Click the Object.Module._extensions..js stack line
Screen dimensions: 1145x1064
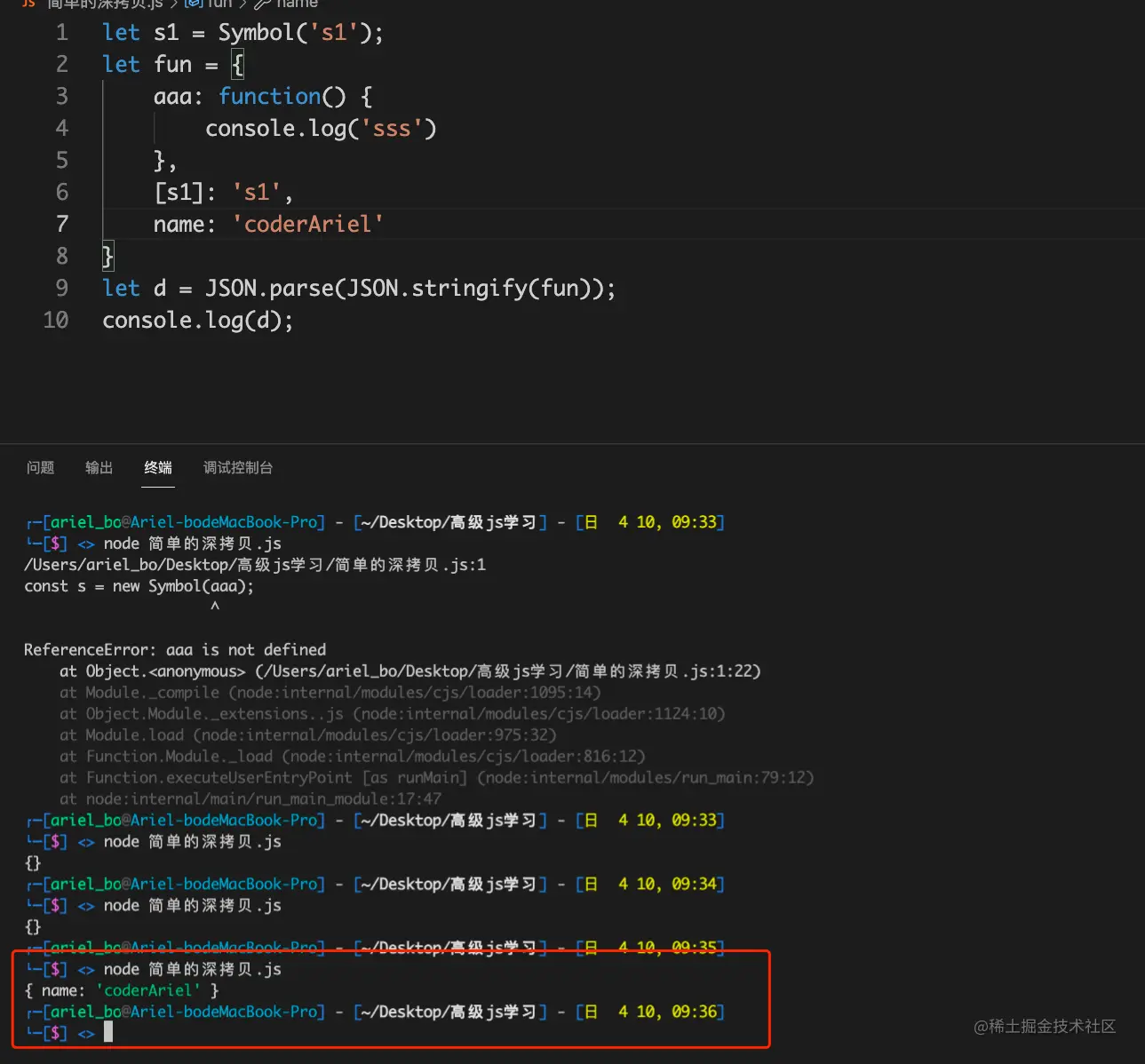click(393, 714)
